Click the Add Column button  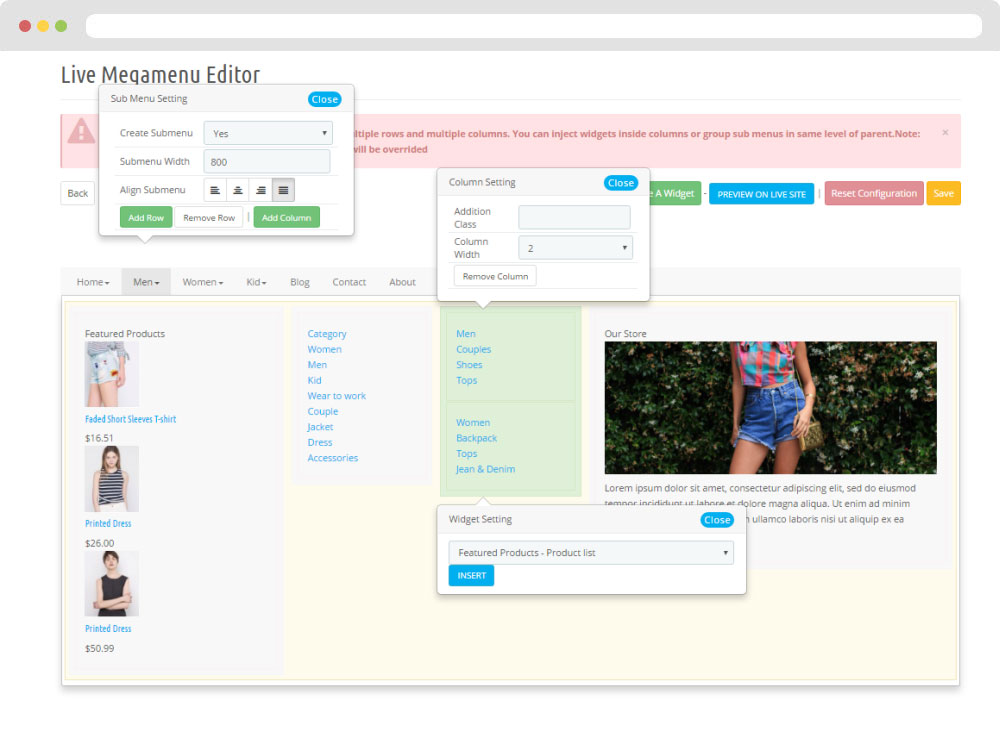286,217
